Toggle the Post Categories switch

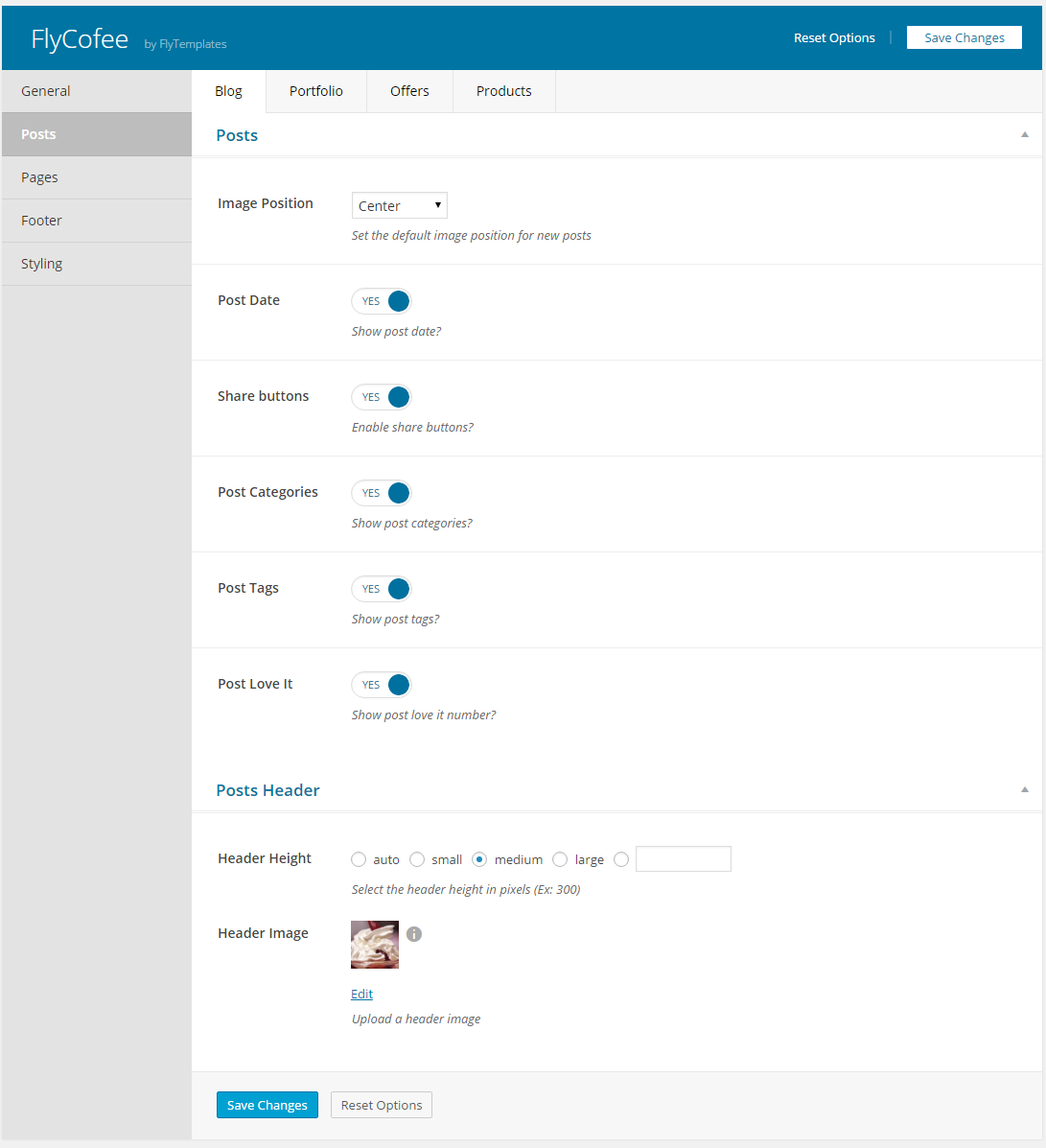382,493
